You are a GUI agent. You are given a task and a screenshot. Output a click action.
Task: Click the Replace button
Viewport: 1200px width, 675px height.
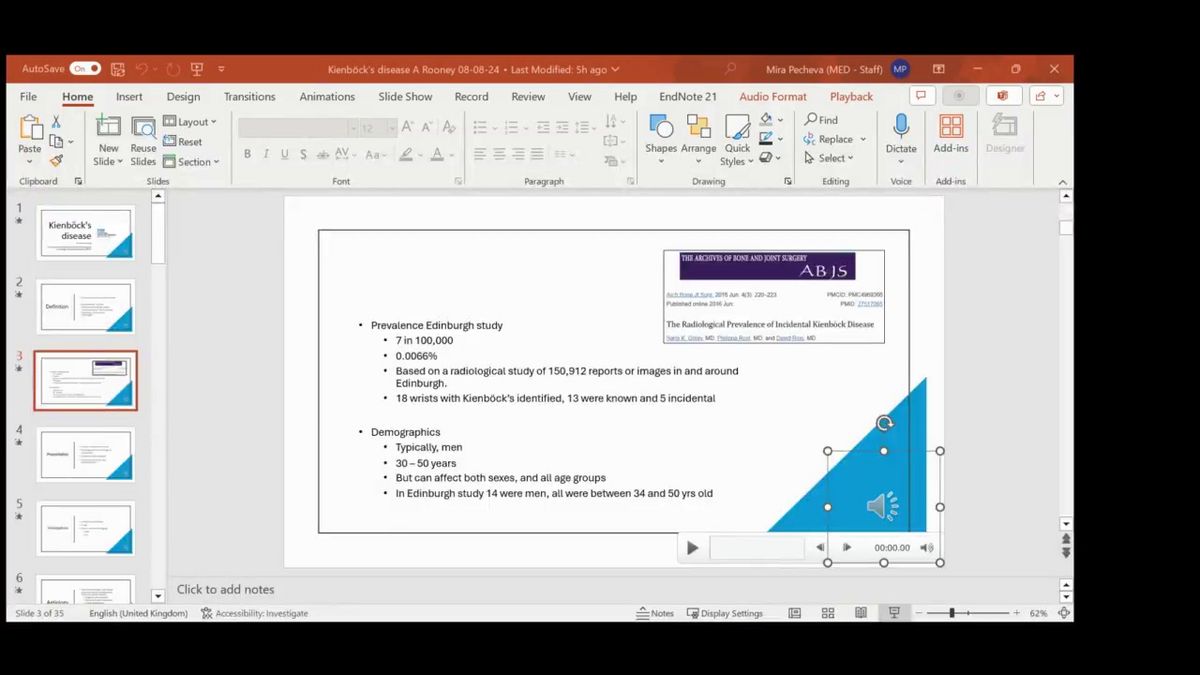pyautogui.click(x=835, y=139)
